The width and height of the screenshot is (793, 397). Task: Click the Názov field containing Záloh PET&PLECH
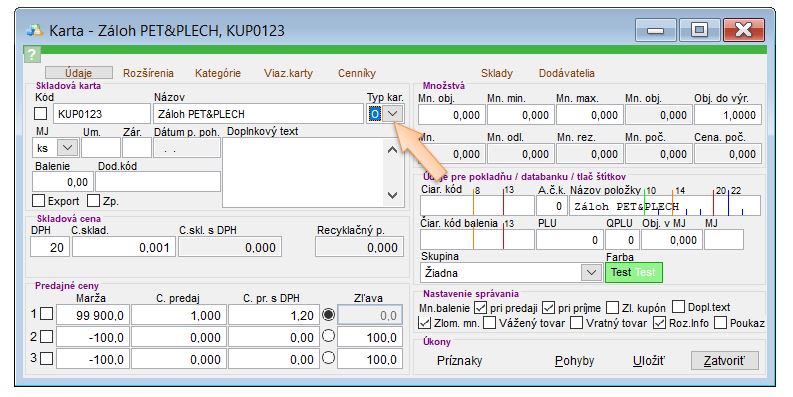[x=258, y=114]
